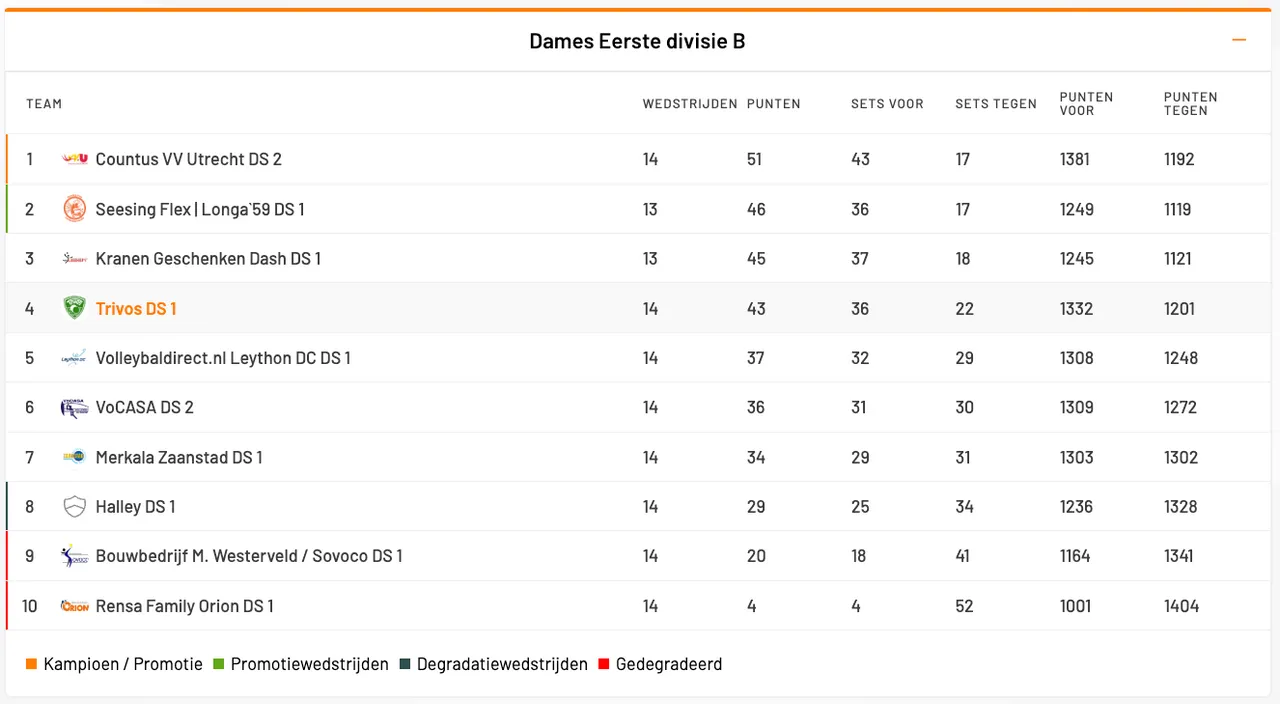Click the Dames Eerste divisie B title
Image resolution: width=1280 pixels, height=704 pixels.
point(637,41)
